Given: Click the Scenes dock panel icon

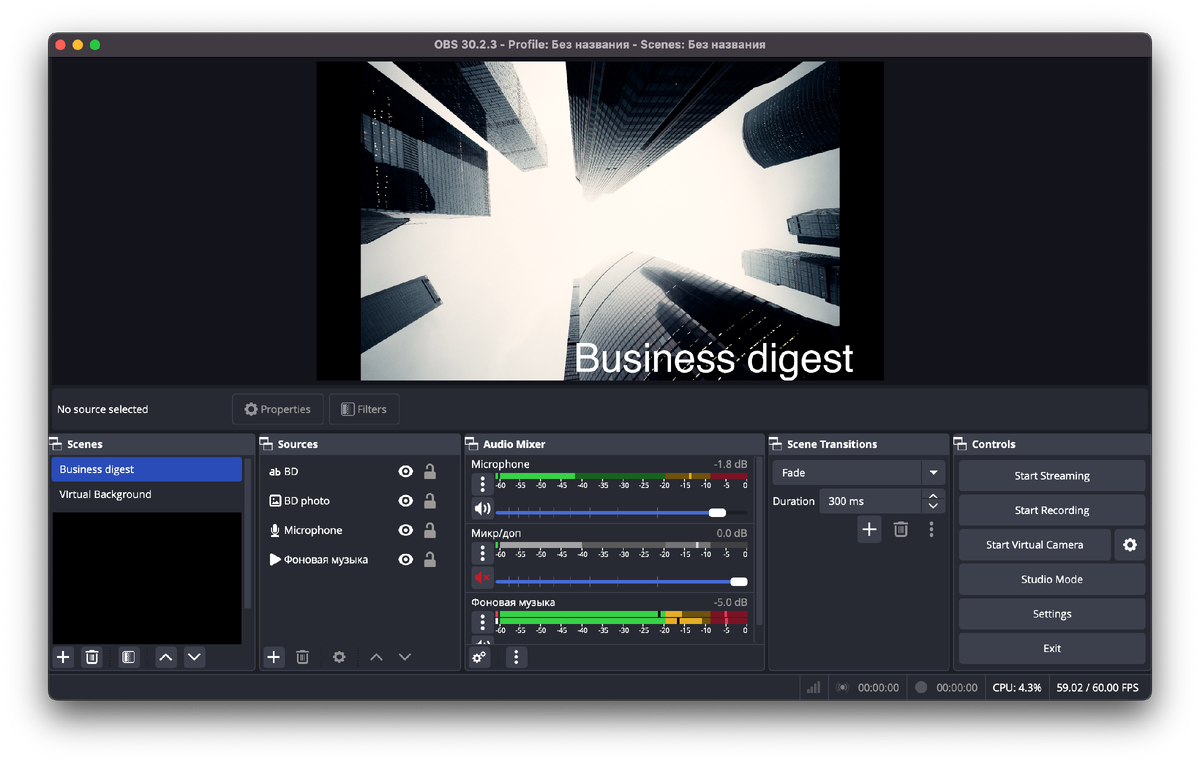Looking at the screenshot, I should coord(57,444).
